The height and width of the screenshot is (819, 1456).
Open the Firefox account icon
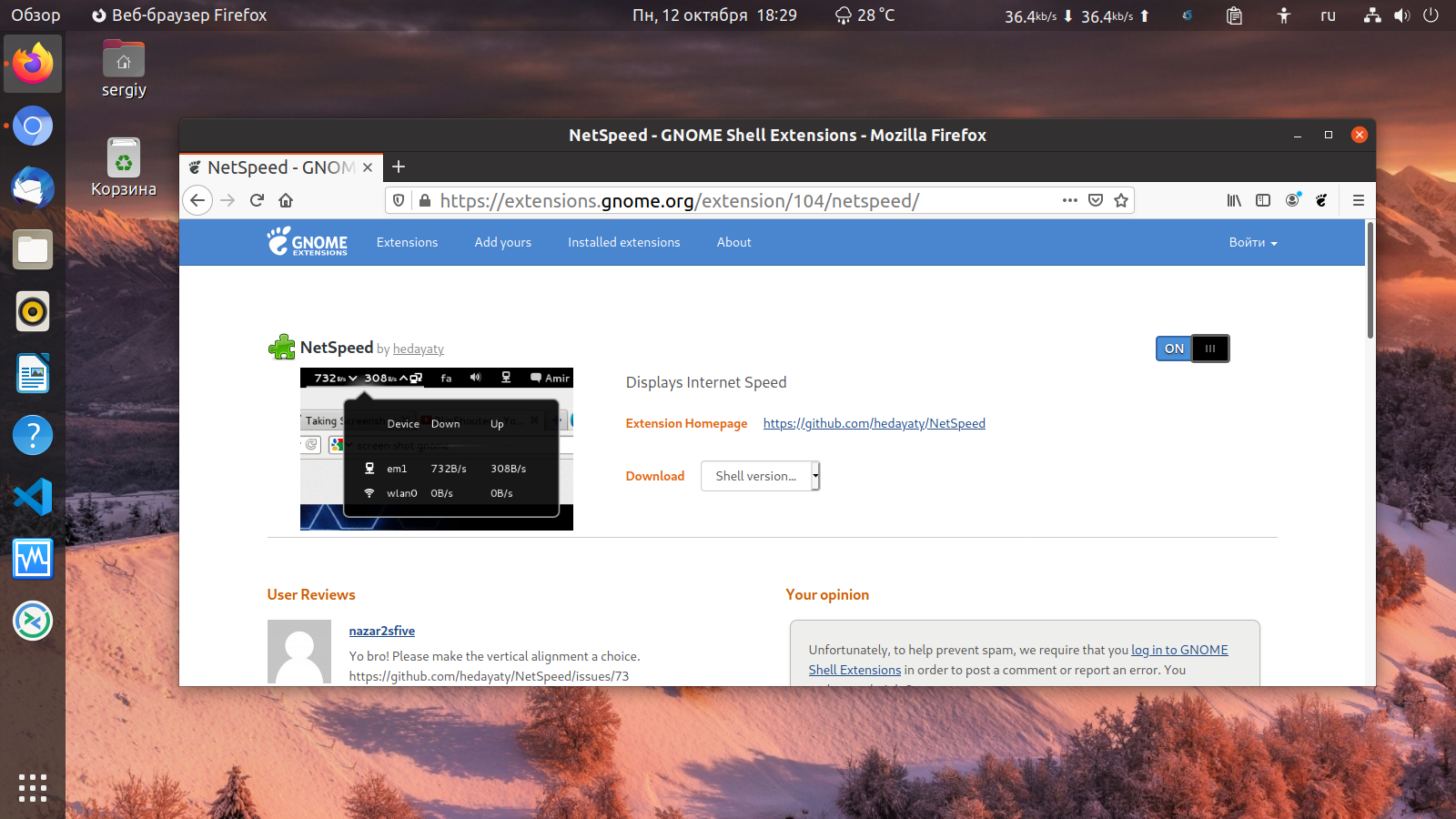click(1292, 200)
